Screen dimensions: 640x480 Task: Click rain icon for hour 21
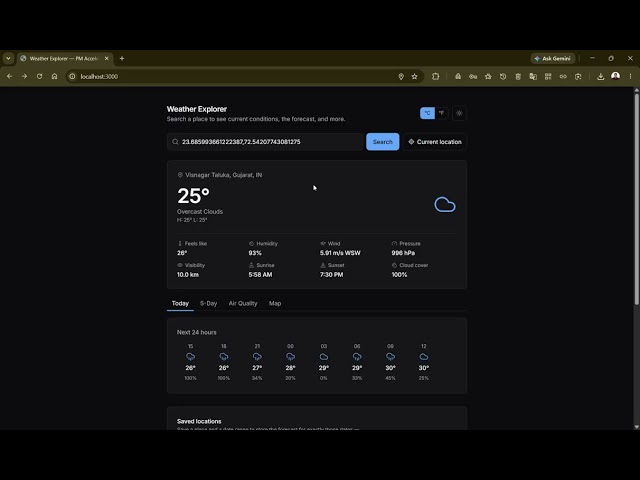[257, 357]
